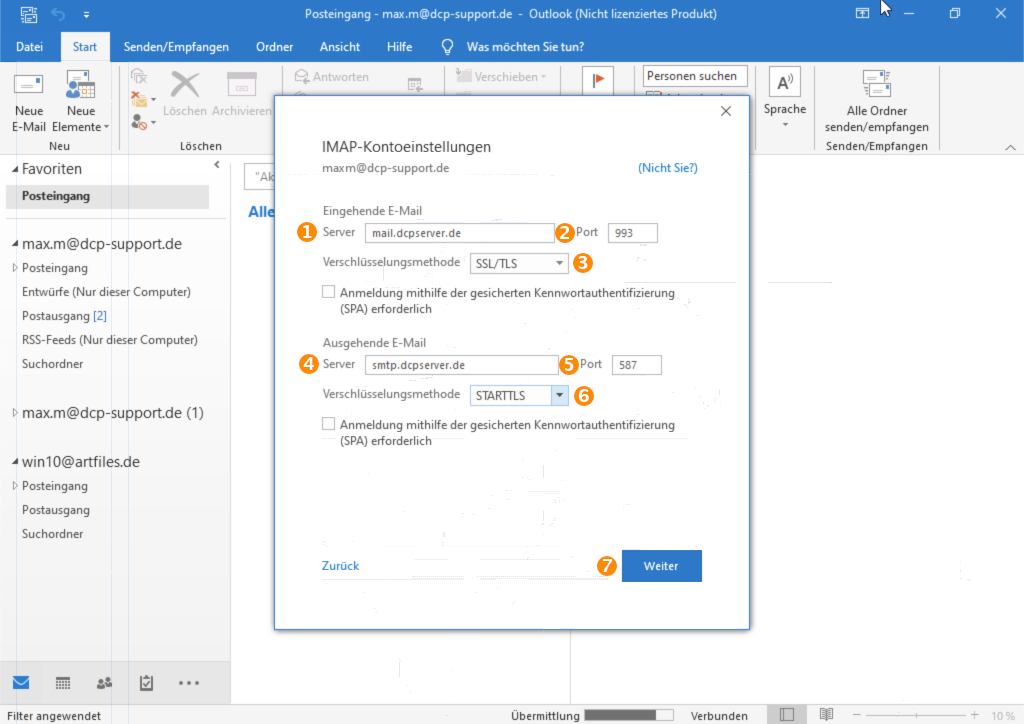The image size is (1024, 724).
Task: Click the clean up folder icon
Action: click(x=139, y=99)
